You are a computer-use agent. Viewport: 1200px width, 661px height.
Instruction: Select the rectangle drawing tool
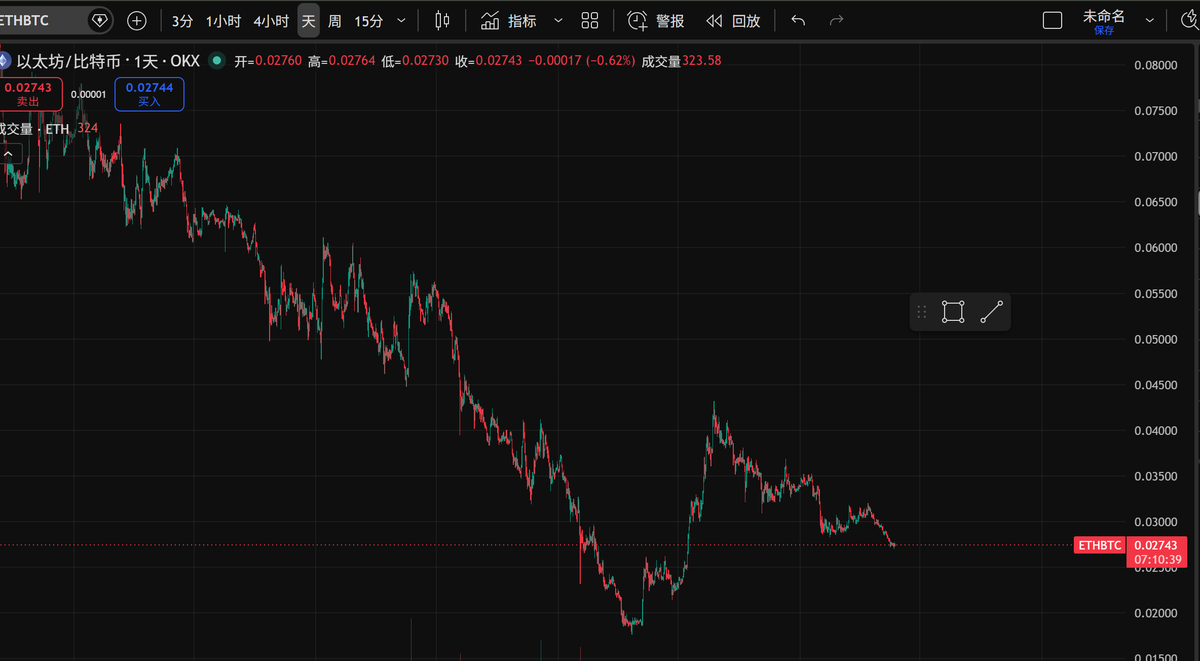[953, 312]
